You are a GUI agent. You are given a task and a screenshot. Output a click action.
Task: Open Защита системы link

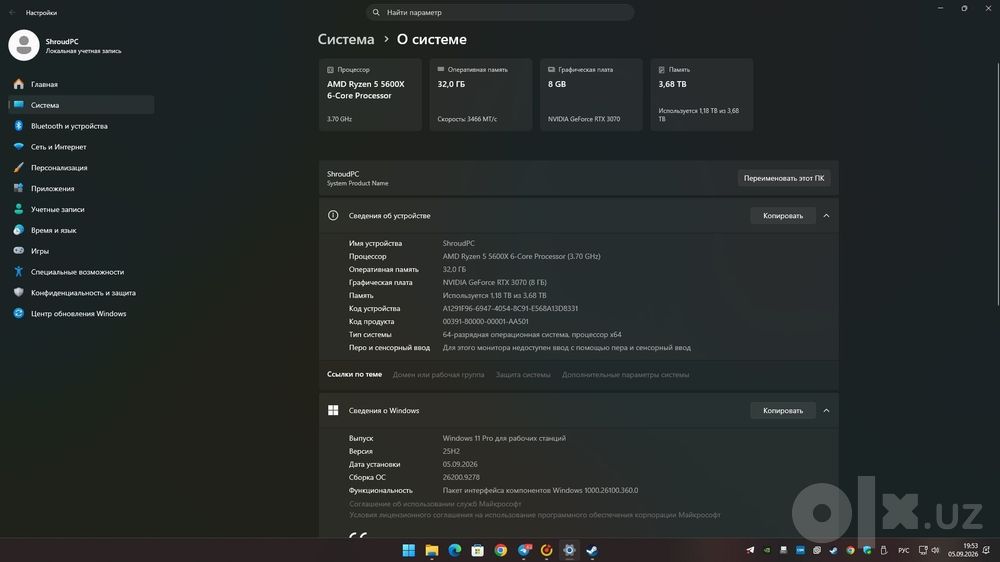[x=523, y=375]
